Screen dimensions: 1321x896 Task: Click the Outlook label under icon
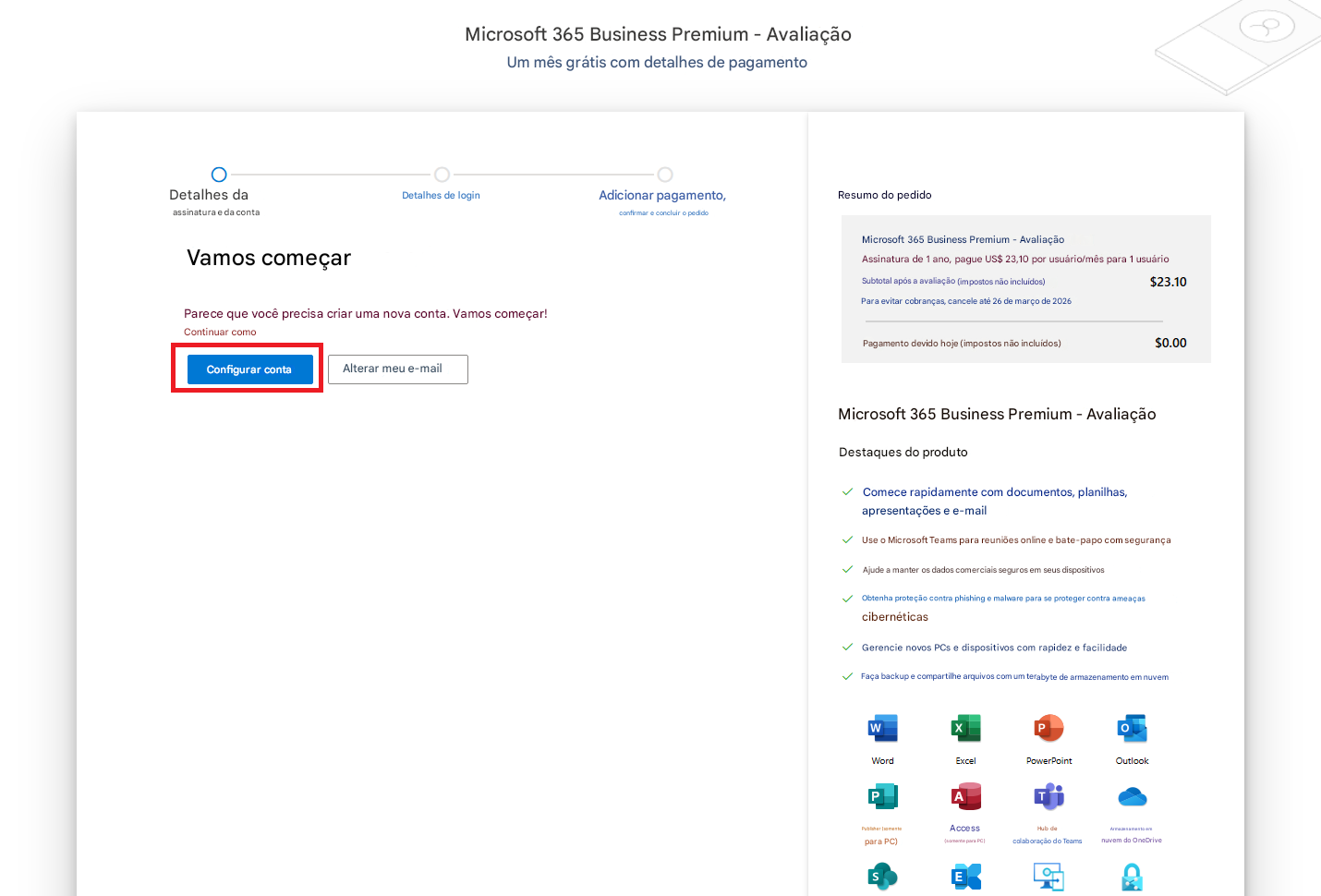coord(1132,761)
